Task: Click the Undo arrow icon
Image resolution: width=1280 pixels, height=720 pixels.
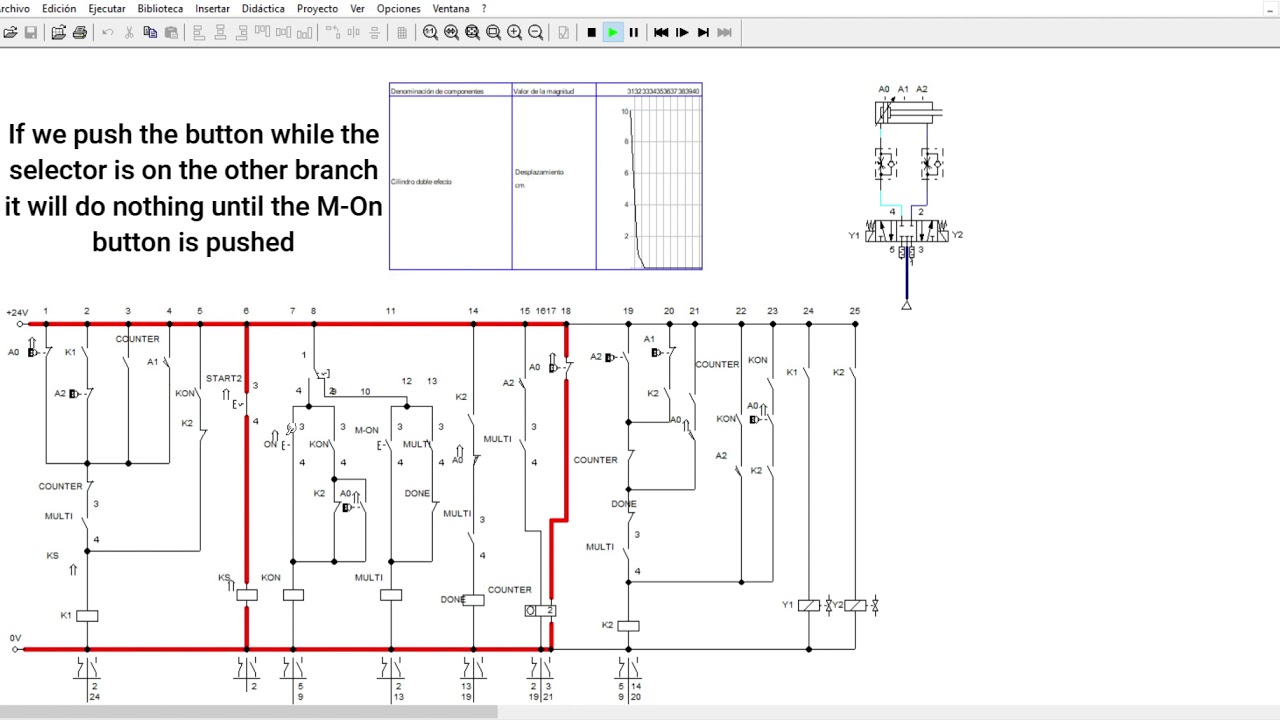Action: point(108,33)
